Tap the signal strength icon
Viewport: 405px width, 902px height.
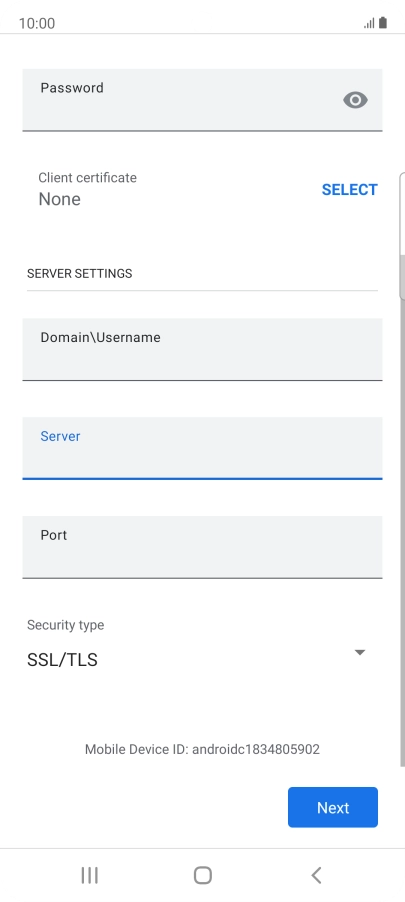(369, 24)
